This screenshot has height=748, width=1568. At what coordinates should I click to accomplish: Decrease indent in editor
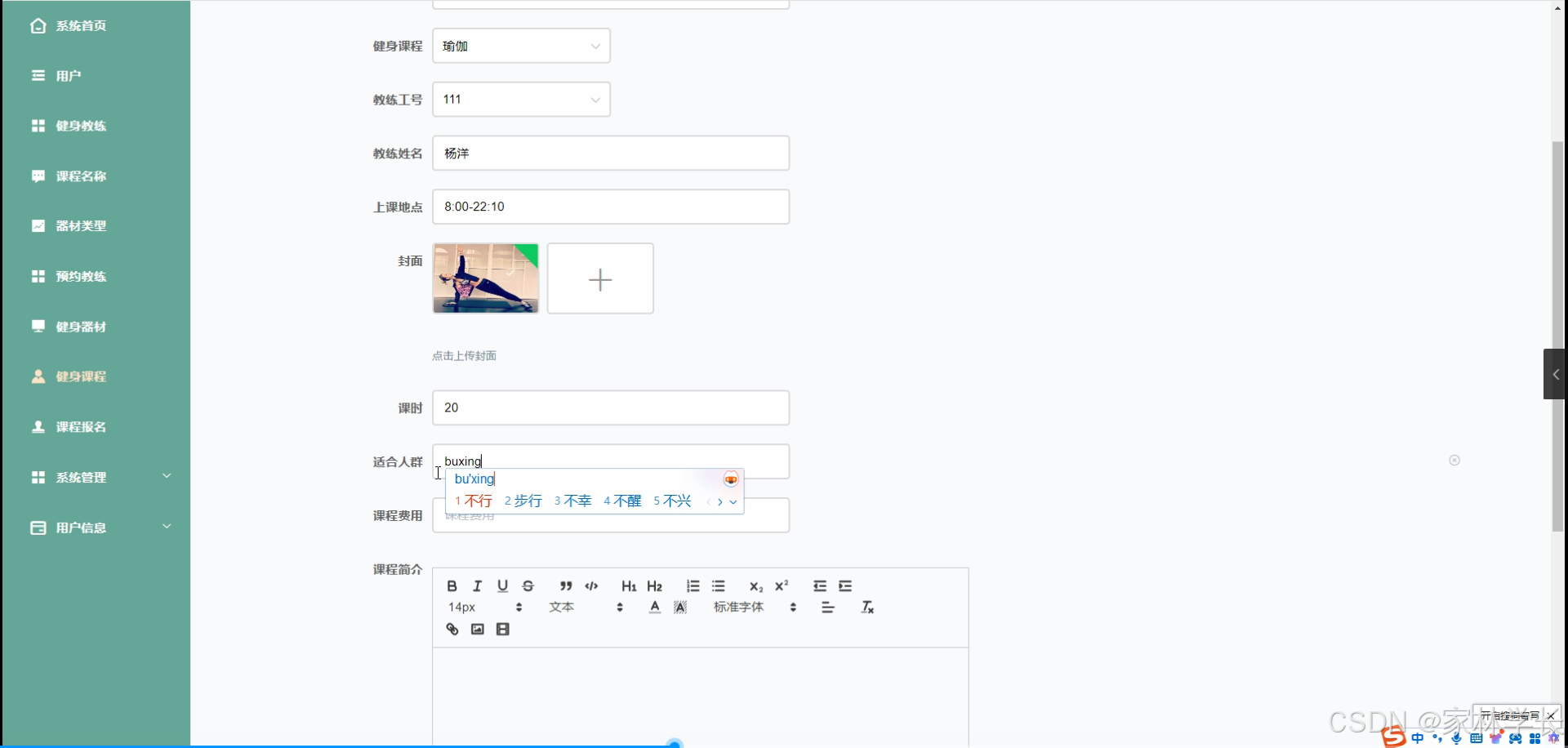820,586
